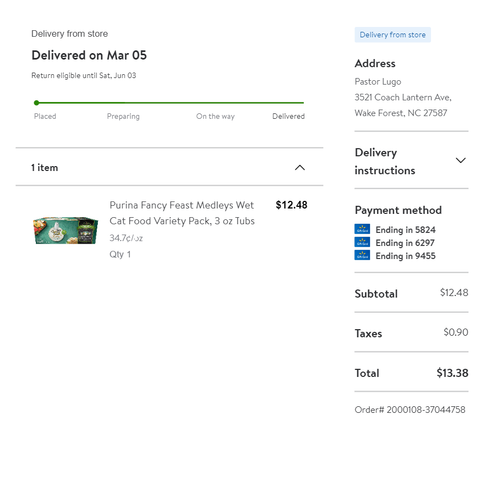Click gift card icon ending in 6297
The image size is (500, 486).
(x=362, y=242)
